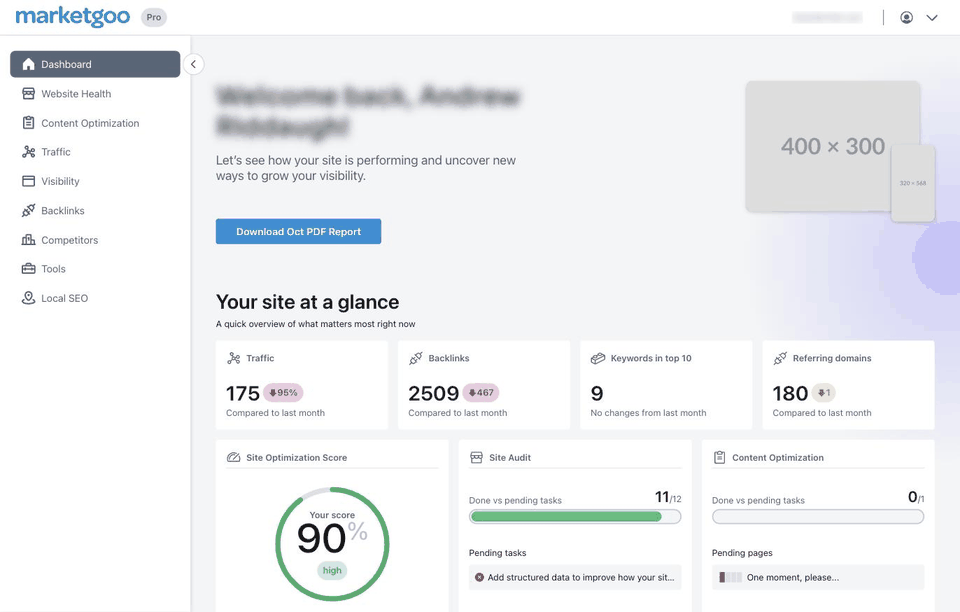Click the 'high' score label
This screenshot has width=960, height=612.
(332, 570)
